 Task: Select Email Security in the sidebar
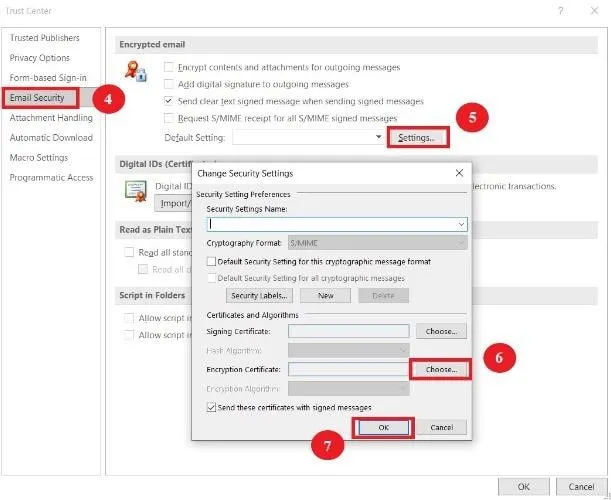coord(37,97)
